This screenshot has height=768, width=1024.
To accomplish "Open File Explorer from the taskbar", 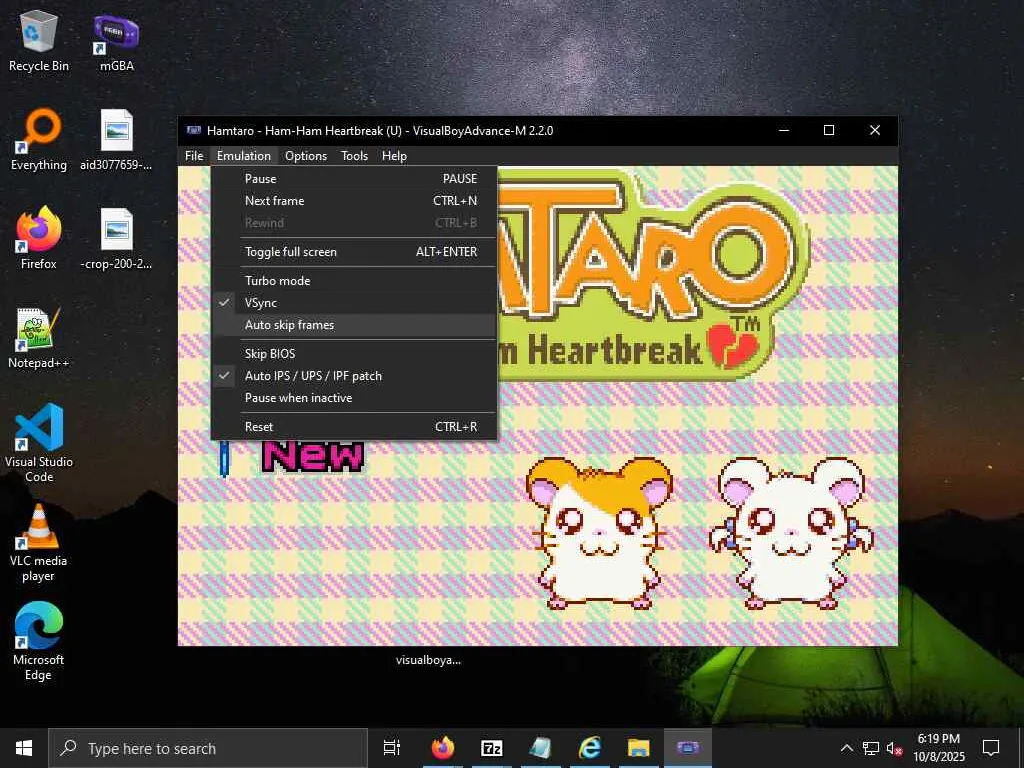I will click(639, 748).
